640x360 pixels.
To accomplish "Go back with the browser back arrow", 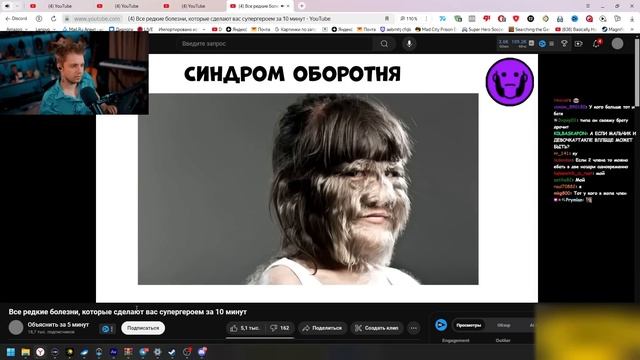I will coord(7,18).
